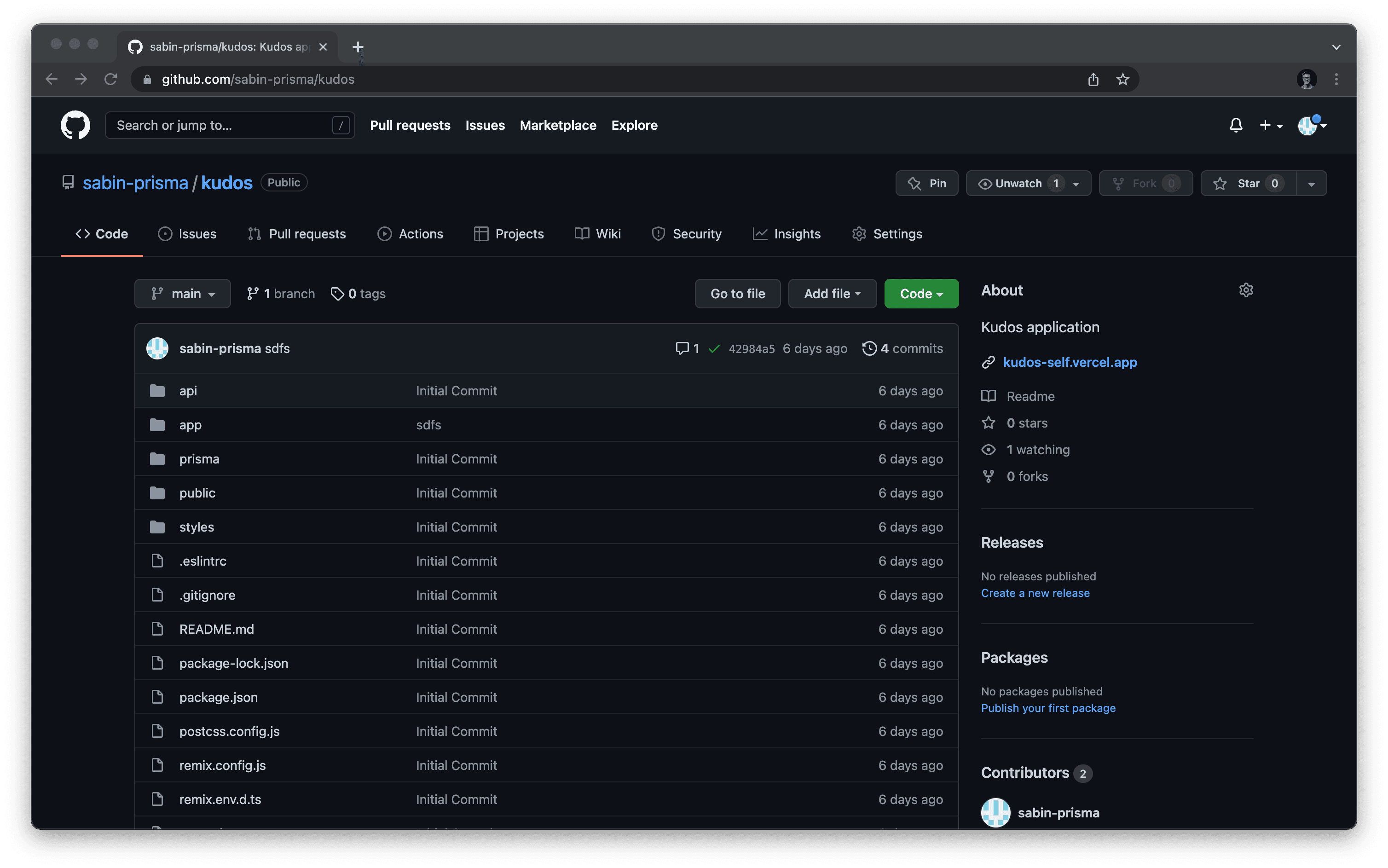Click the GitHub logo home icon
Screen dimensions: 1388x868
[x=75, y=125]
